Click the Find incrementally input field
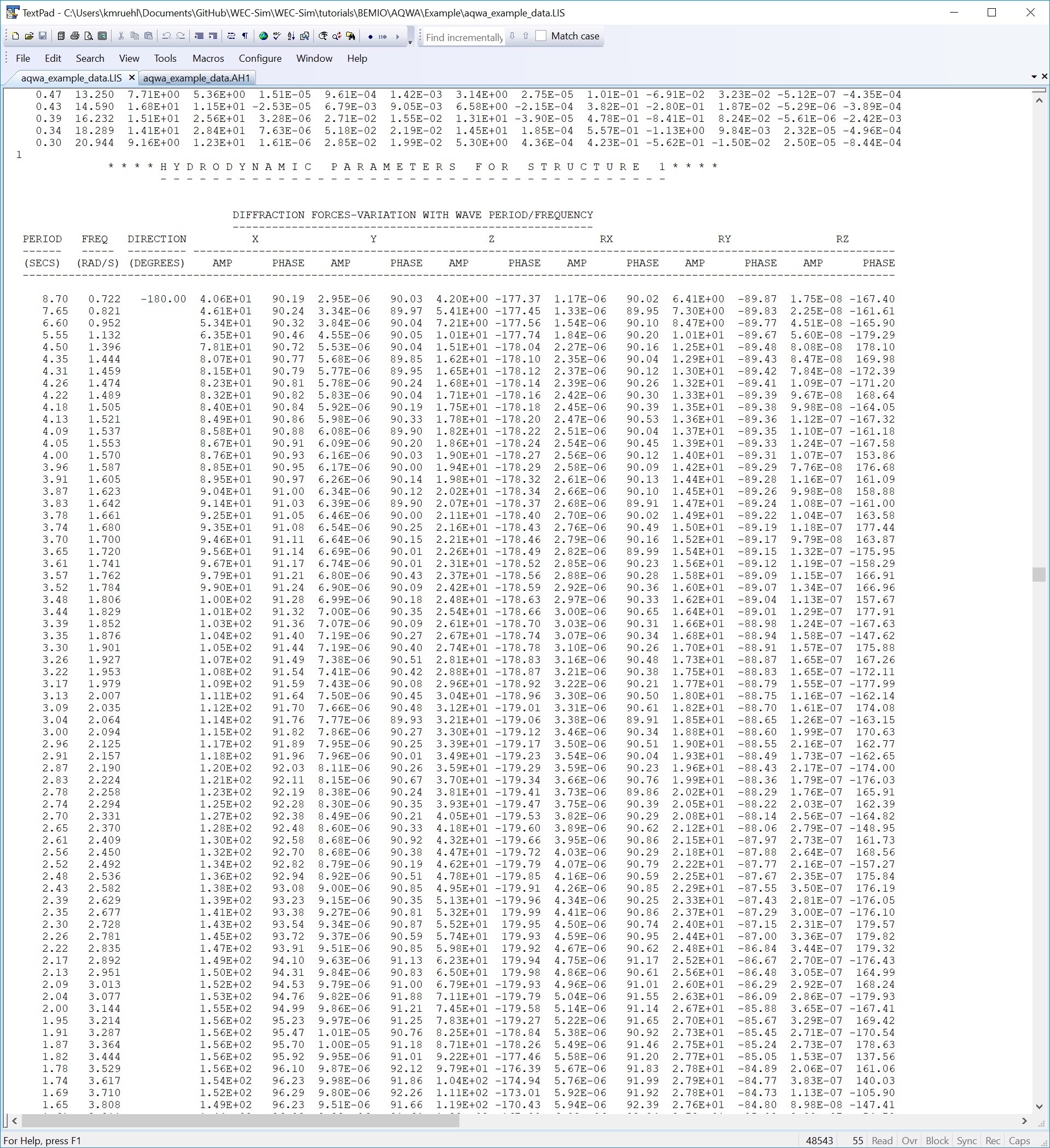The height and width of the screenshot is (1148, 1050). (464, 37)
